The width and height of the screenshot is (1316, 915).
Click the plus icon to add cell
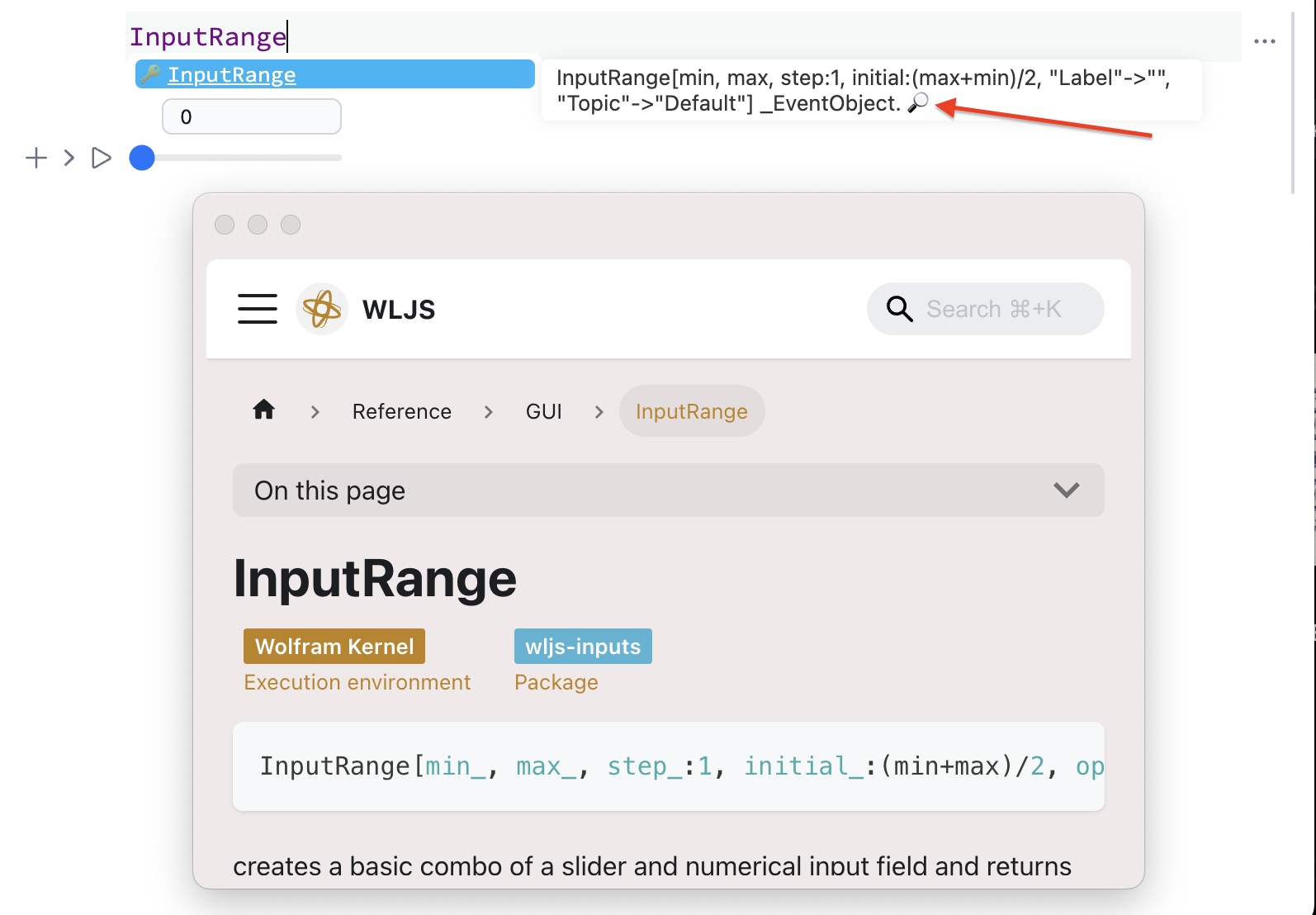(36, 158)
